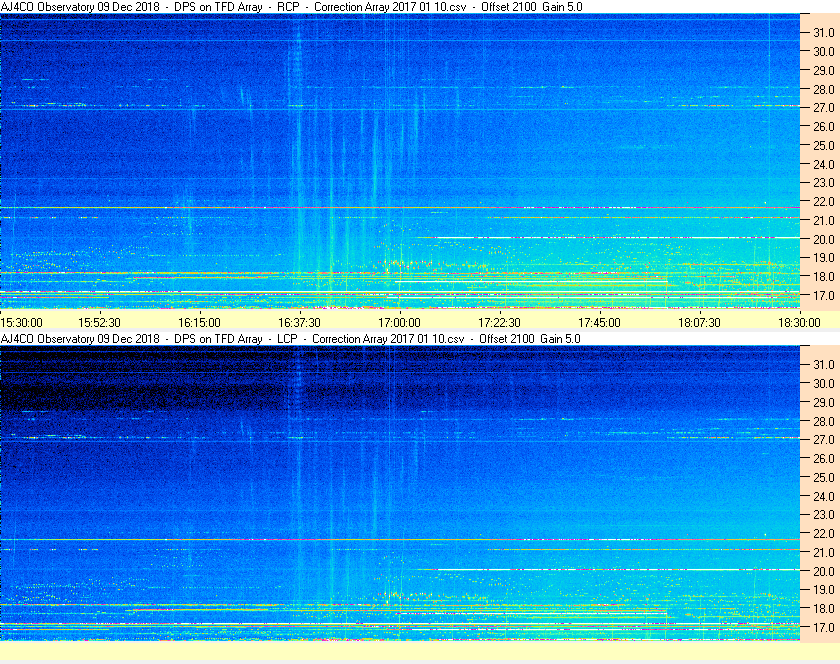Click the RCP spectrogram title text
The height and width of the screenshot is (664, 840).
pyautogui.click(x=291, y=7)
